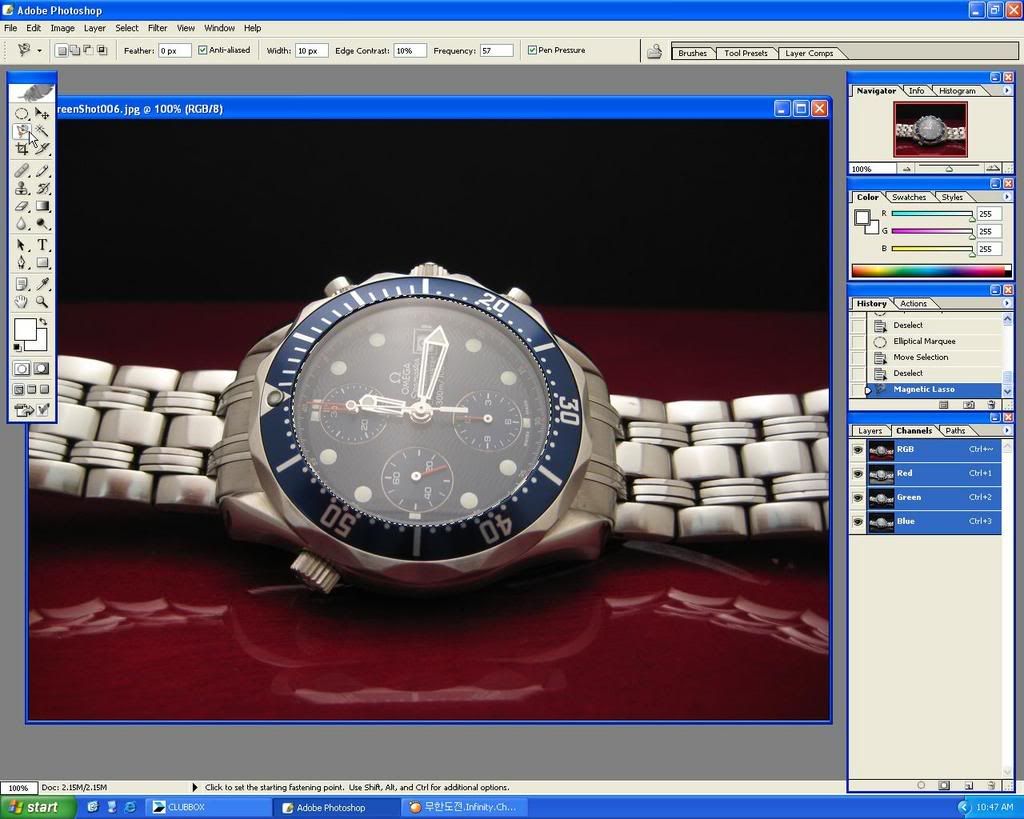Open the Actions tab
Image resolution: width=1024 pixels, height=819 pixels.
pyautogui.click(x=913, y=304)
